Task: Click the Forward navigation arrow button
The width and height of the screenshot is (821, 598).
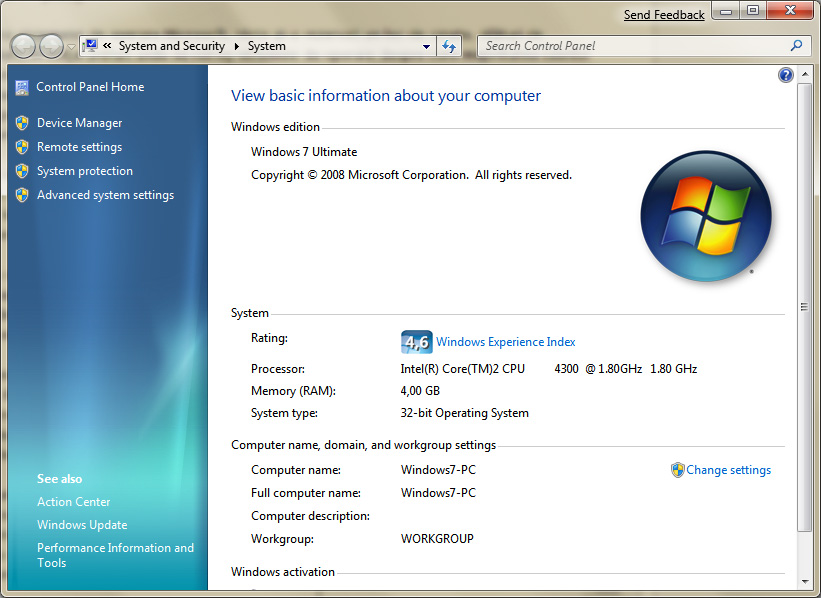Action: point(51,47)
